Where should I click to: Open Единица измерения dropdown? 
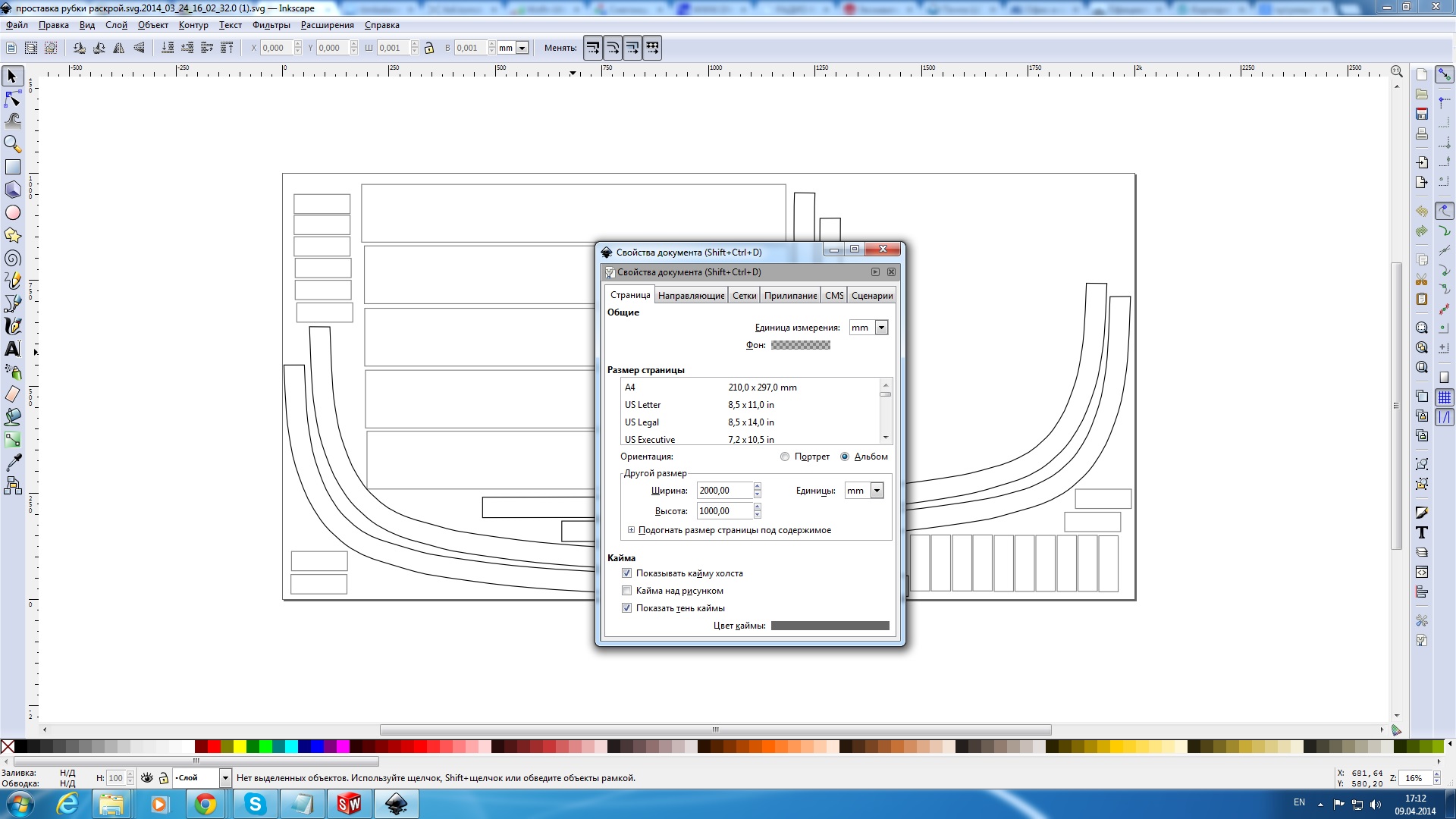881,328
